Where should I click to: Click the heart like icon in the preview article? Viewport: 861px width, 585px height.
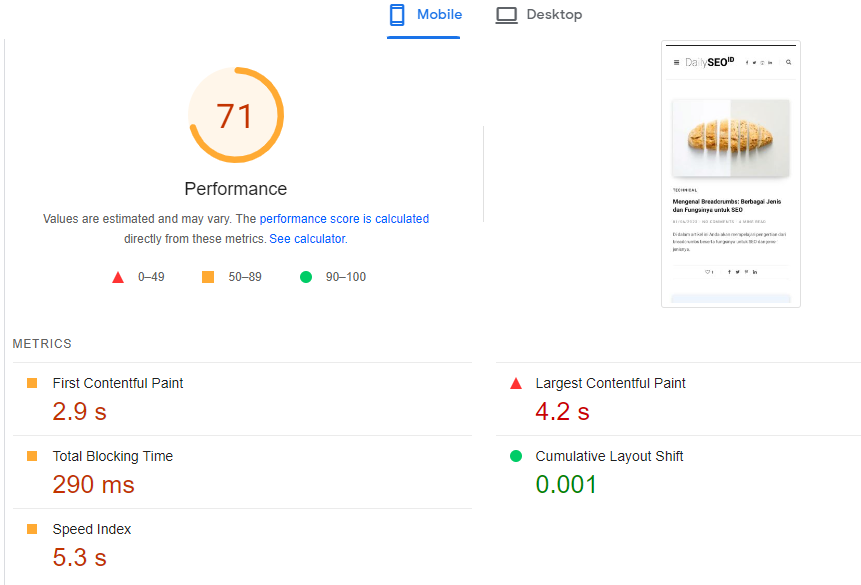pos(710,271)
